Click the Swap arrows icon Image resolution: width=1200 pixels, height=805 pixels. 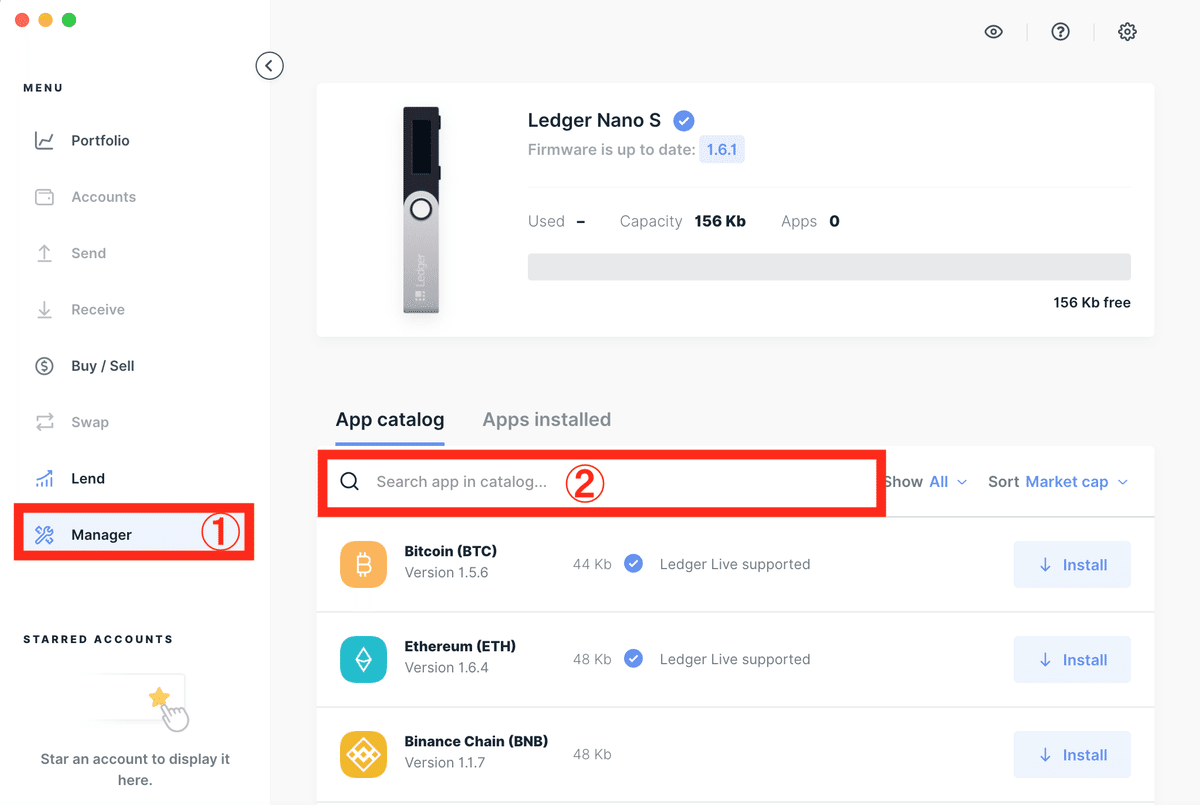(44, 422)
